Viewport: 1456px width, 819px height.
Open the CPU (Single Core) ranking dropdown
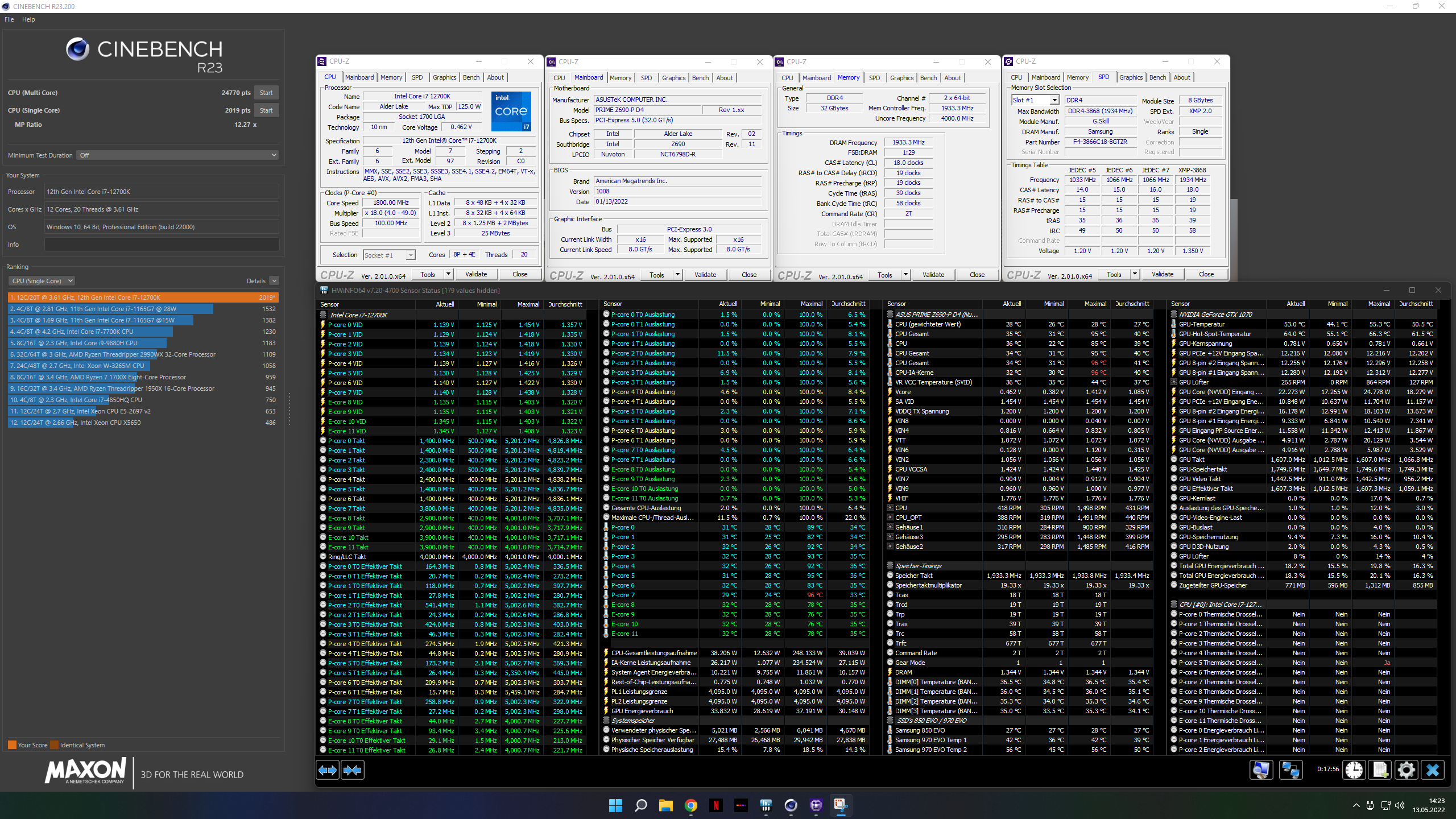point(42,281)
